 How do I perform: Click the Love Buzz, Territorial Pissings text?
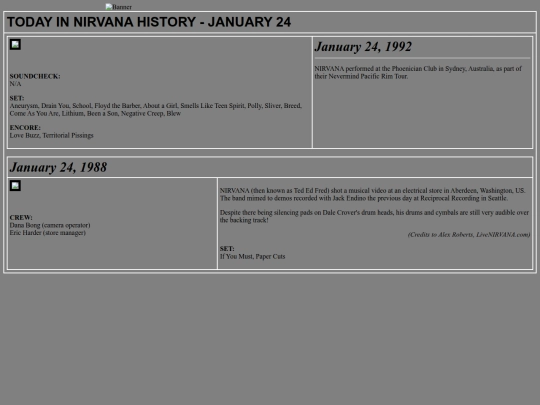[51, 135]
